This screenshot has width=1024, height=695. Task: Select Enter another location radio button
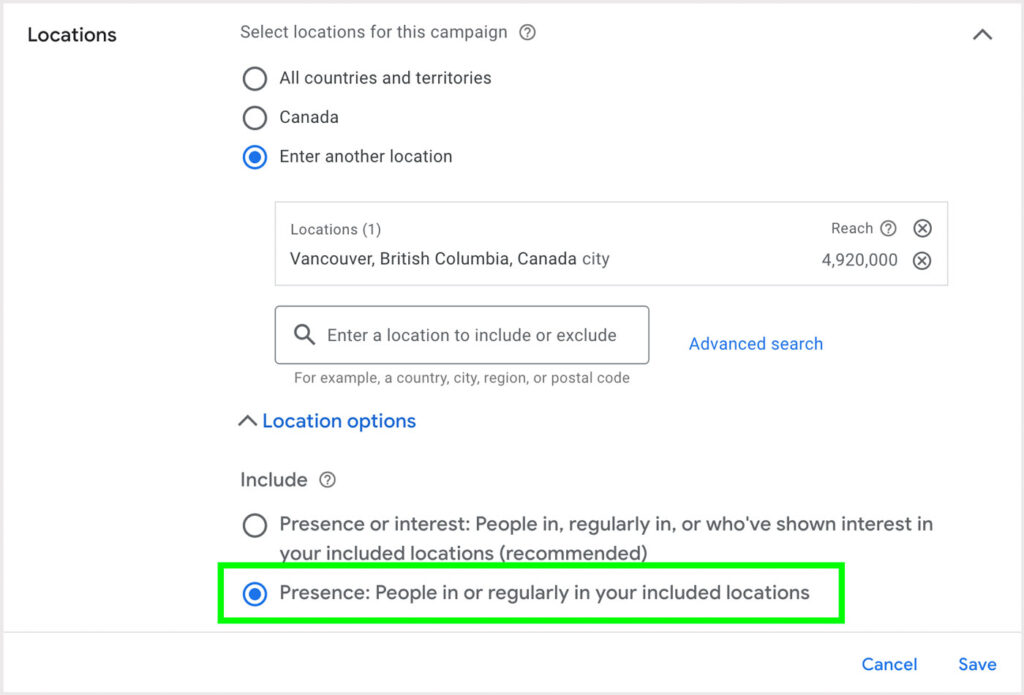click(255, 157)
